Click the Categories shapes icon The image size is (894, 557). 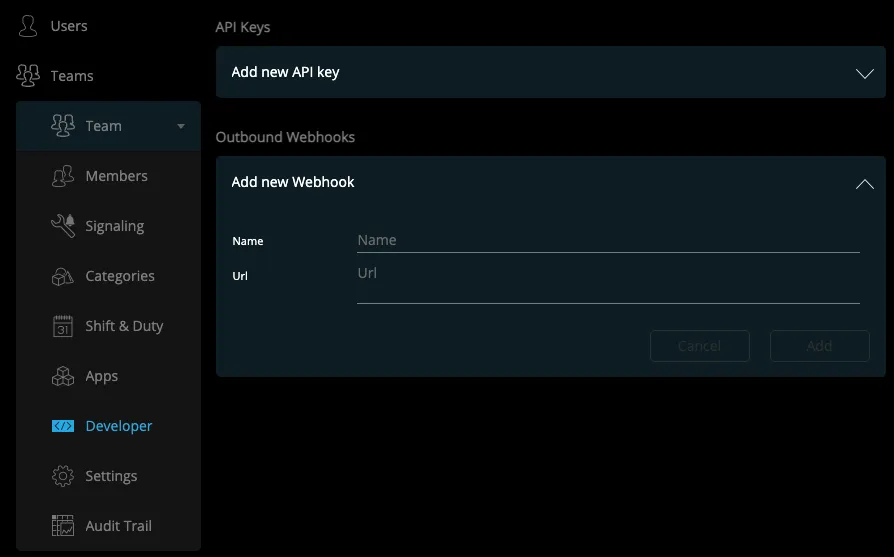pyautogui.click(x=63, y=277)
